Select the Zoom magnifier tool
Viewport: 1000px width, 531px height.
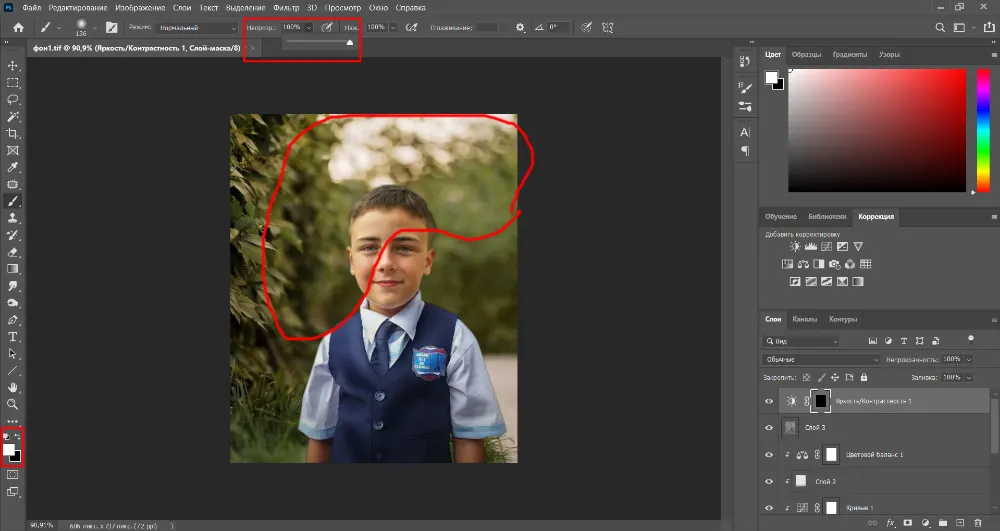(x=14, y=404)
